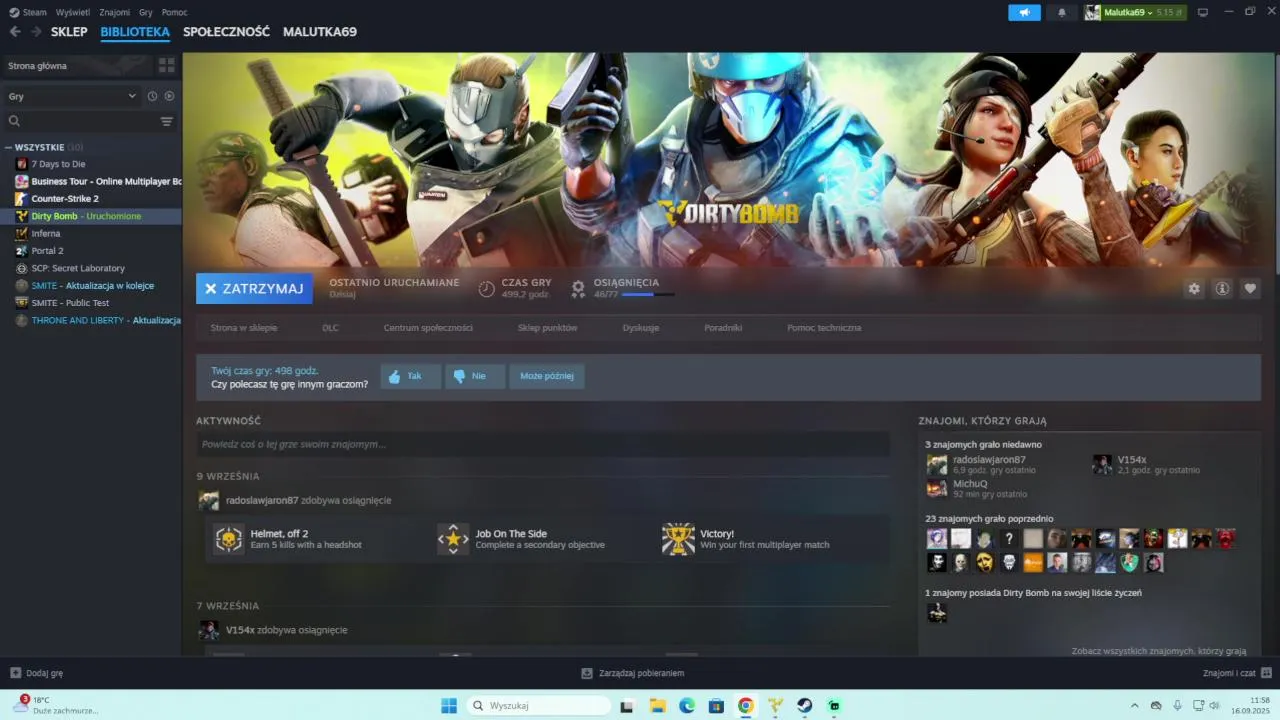Select 7 Days to Die in library
Image resolution: width=1280 pixels, height=720 pixels.
pyautogui.click(x=91, y=164)
